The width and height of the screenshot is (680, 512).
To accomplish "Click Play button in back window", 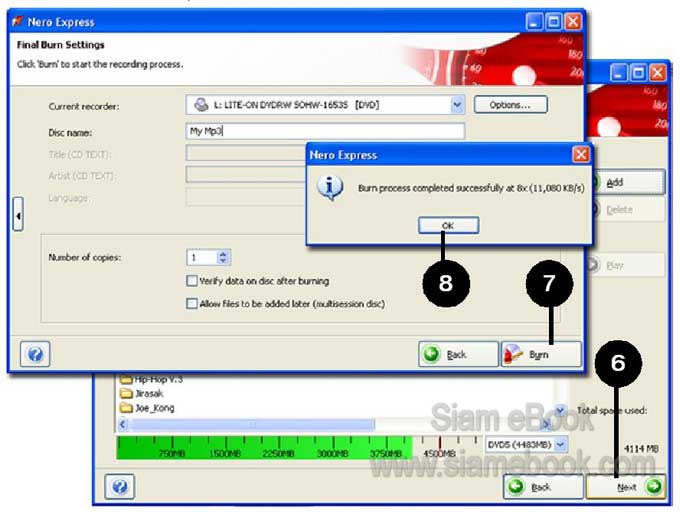I will (x=626, y=265).
